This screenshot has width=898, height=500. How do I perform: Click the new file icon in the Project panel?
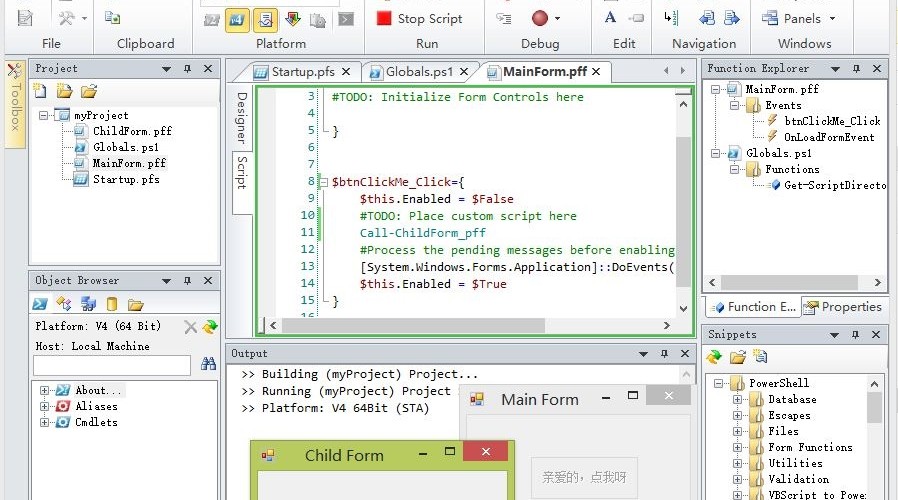[x=40, y=90]
